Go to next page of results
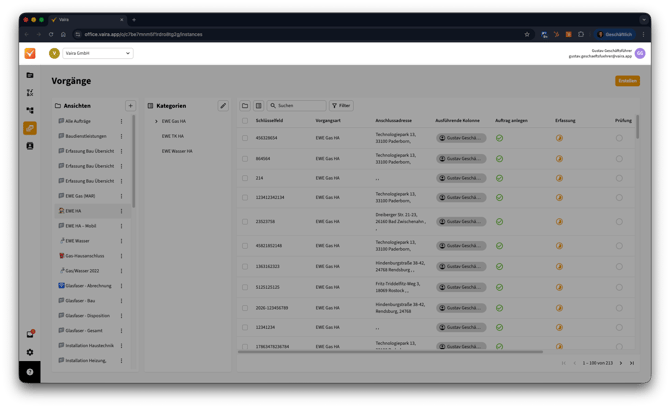The height and width of the screenshot is (408, 670). pyautogui.click(x=621, y=363)
